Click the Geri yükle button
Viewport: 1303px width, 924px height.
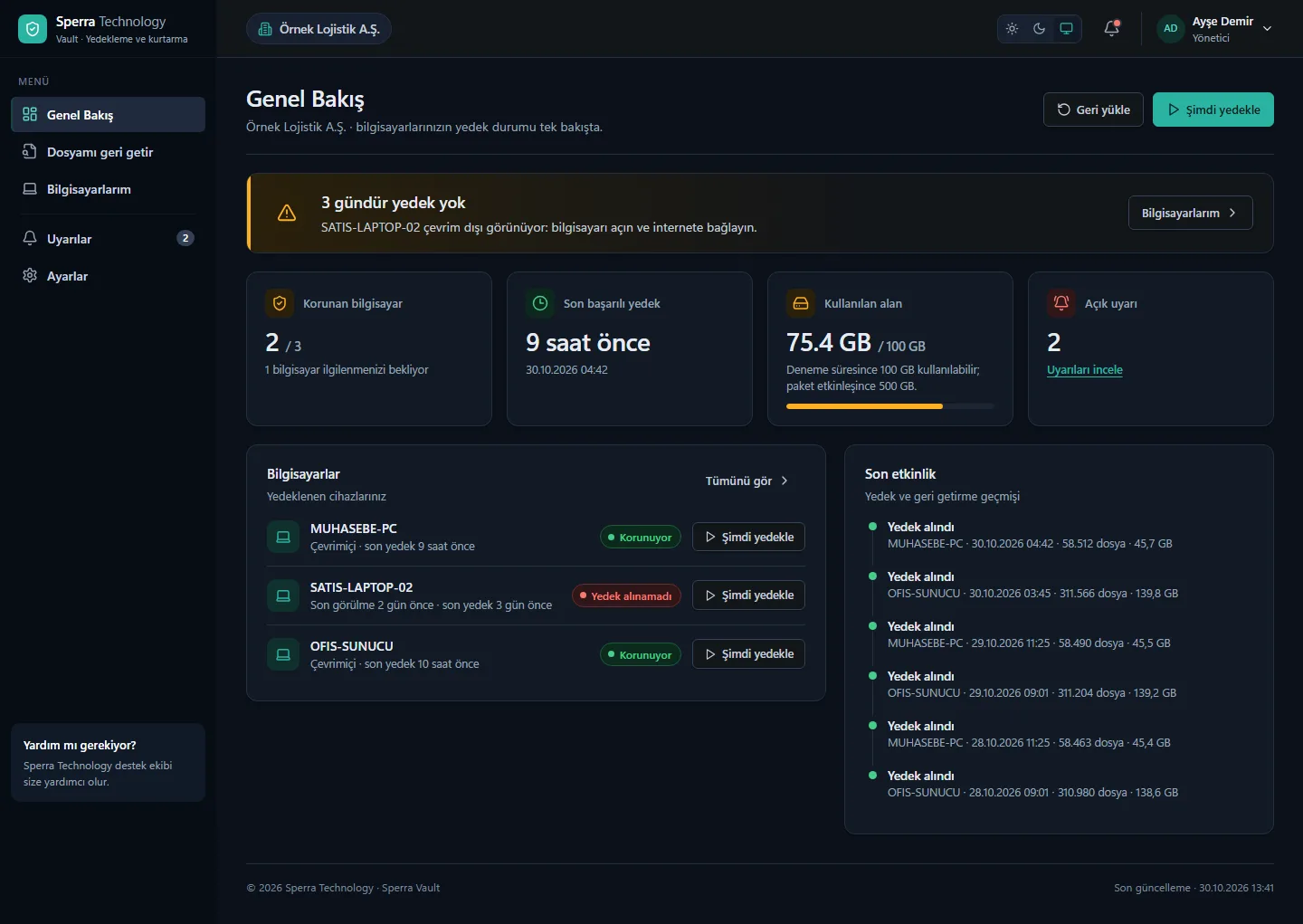pyautogui.click(x=1093, y=110)
